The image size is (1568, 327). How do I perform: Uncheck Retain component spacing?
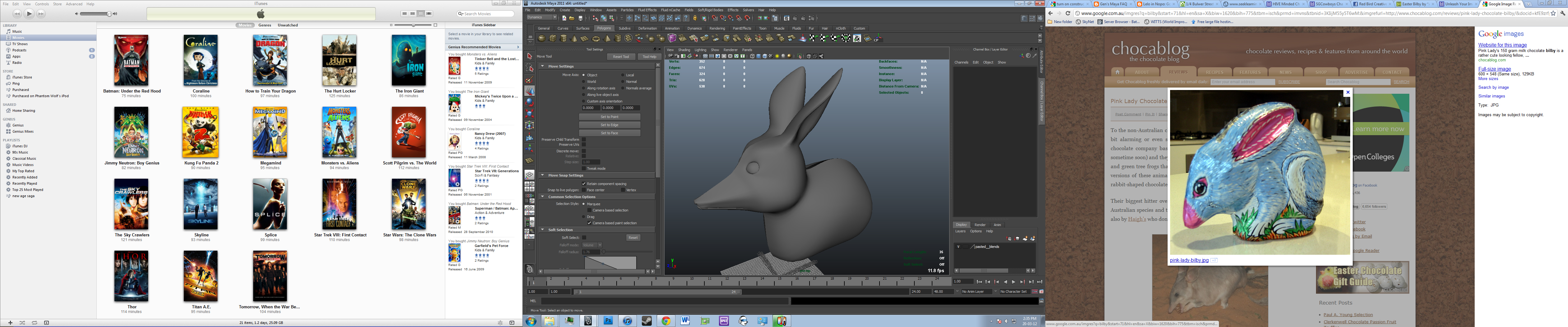point(584,184)
